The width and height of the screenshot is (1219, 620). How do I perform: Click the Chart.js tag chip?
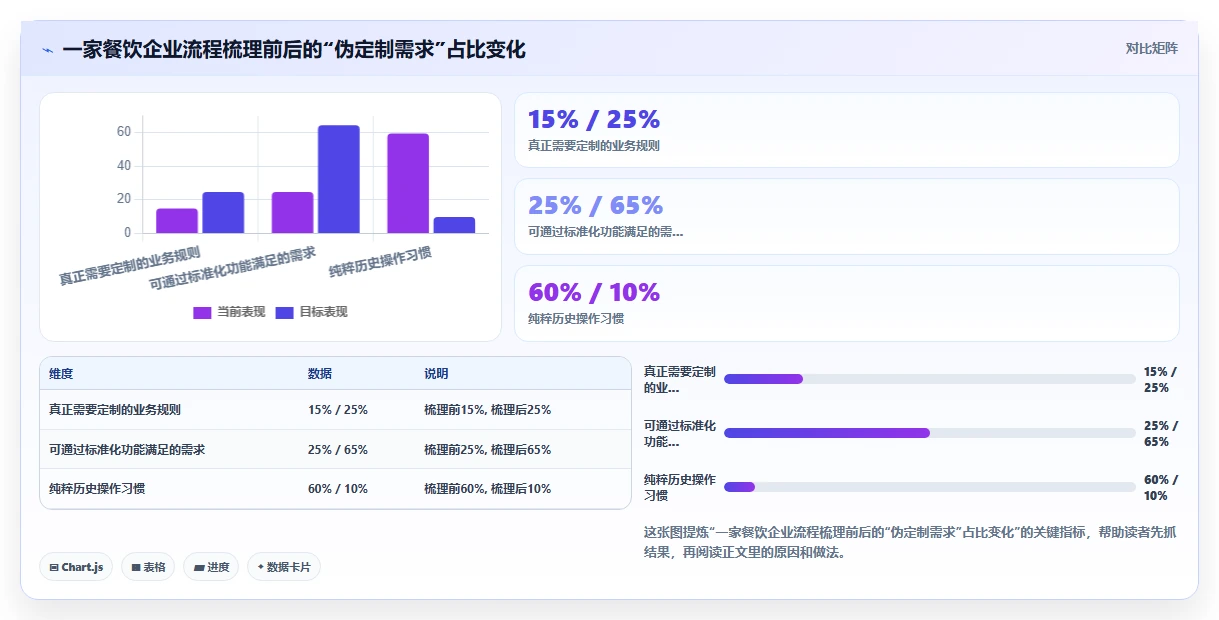77,567
